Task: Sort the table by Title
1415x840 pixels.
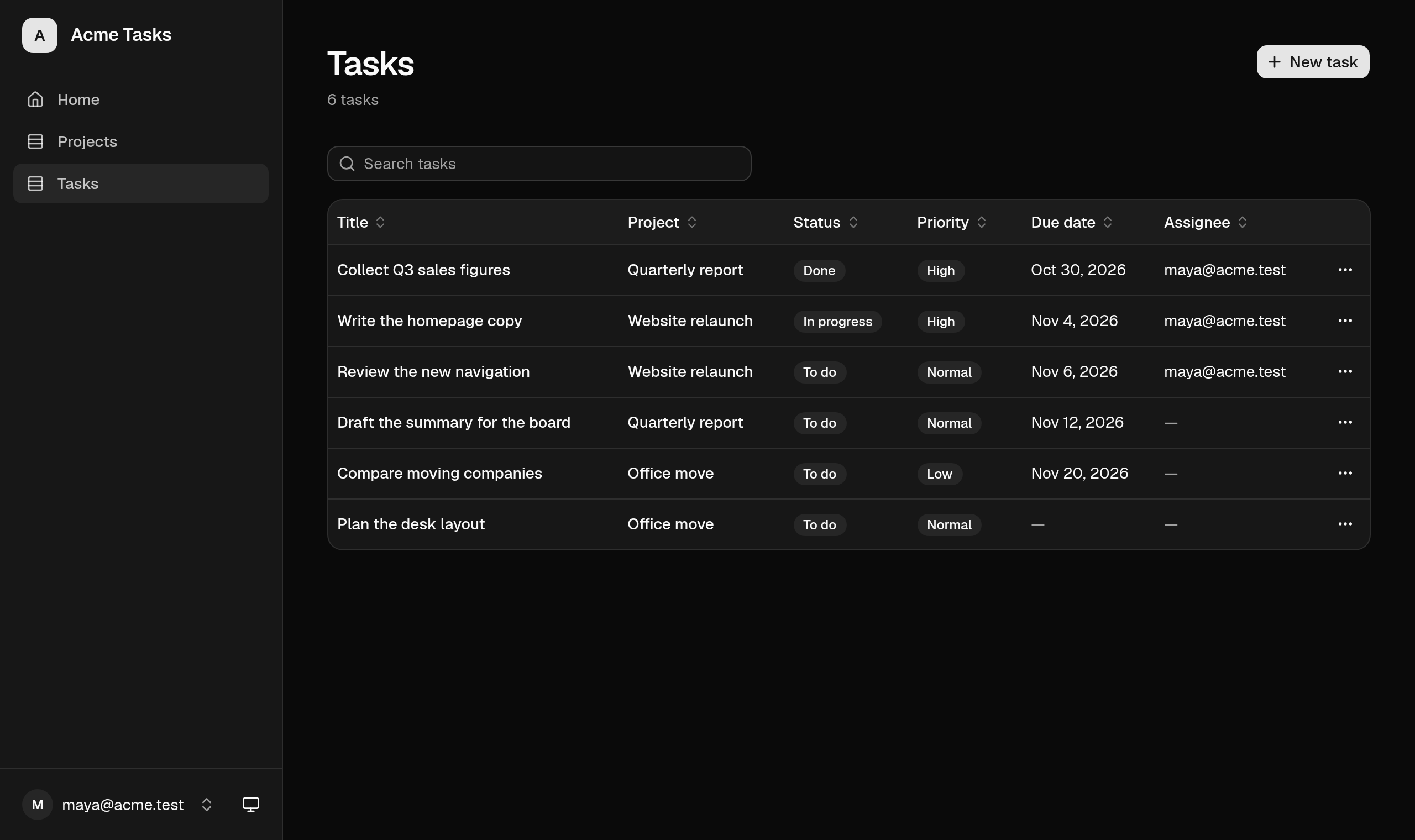Action: click(x=361, y=223)
